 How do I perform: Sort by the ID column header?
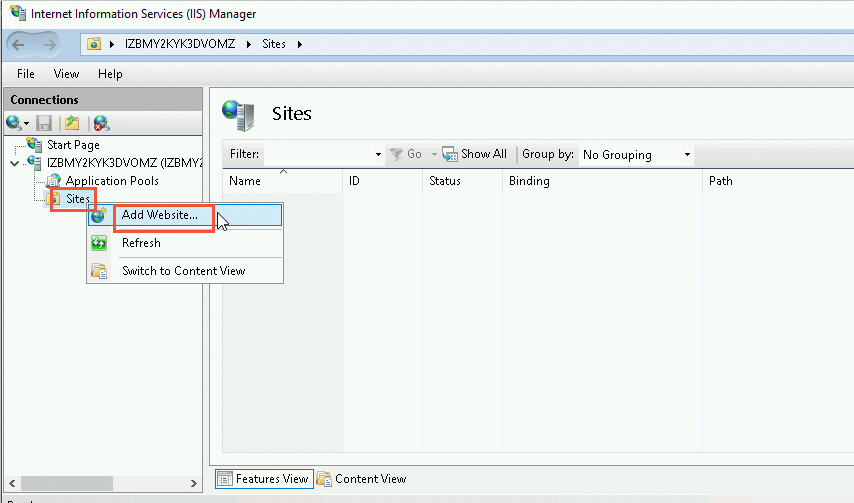(x=382, y=181)
